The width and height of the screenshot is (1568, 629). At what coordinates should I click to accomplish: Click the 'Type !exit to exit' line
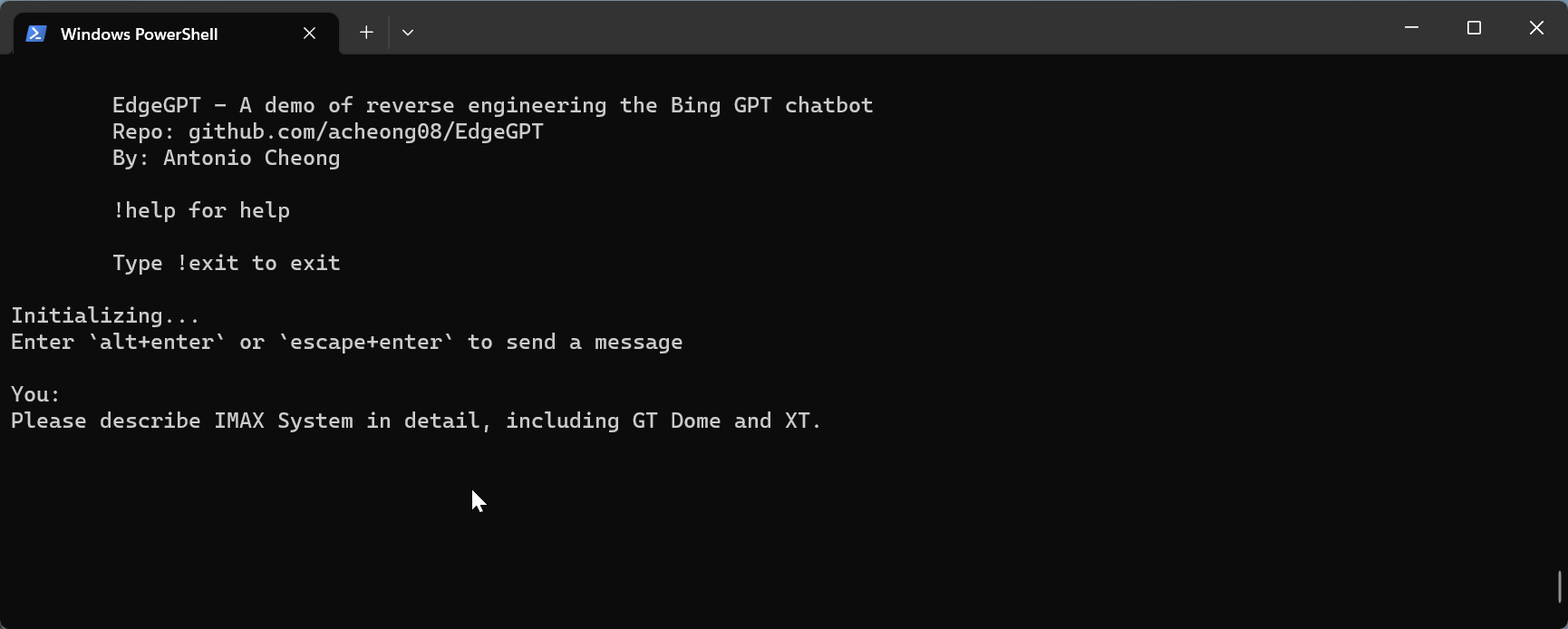(225, 262)
